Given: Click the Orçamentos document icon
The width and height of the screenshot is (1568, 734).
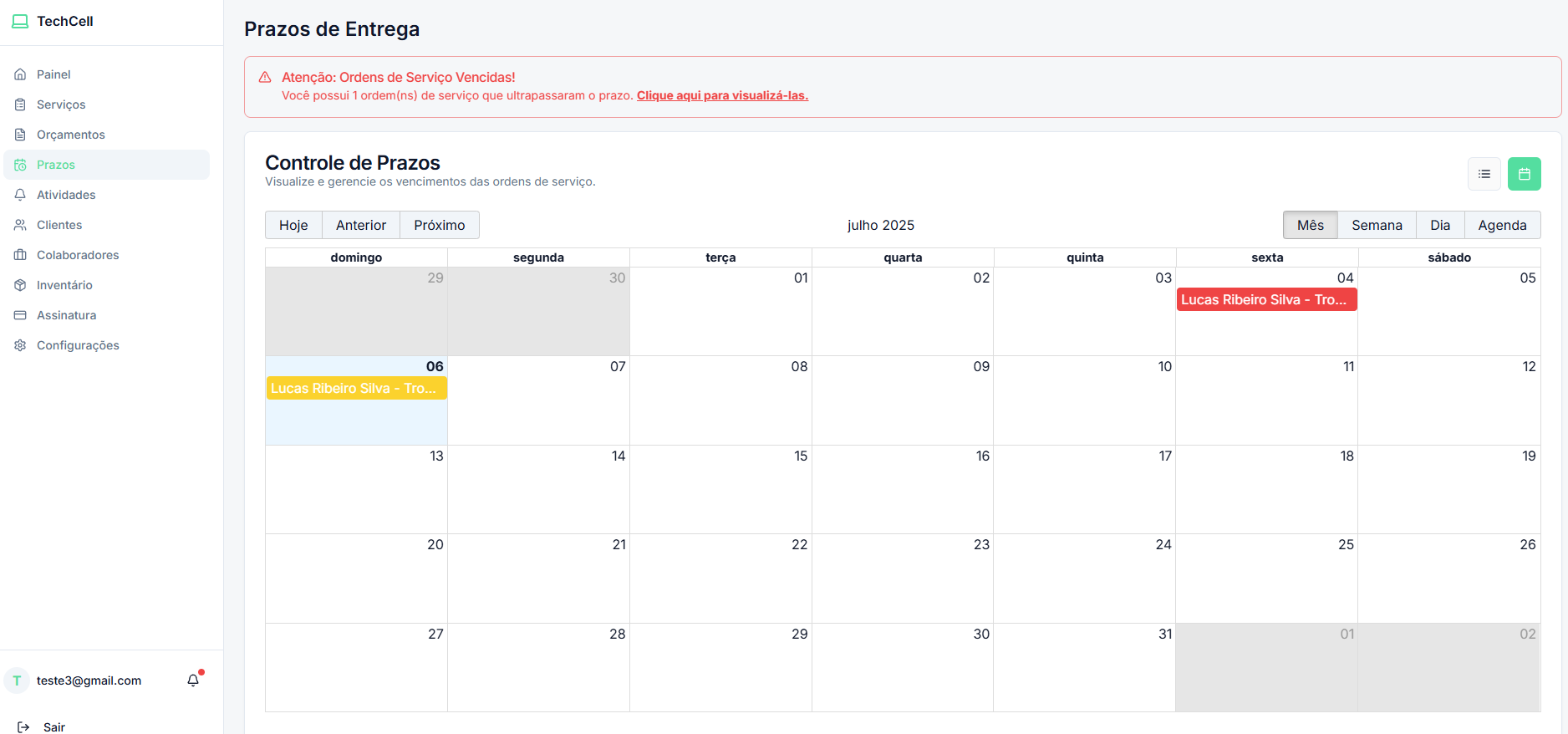Looking at the screenshot, I should (x=20, y=135).
